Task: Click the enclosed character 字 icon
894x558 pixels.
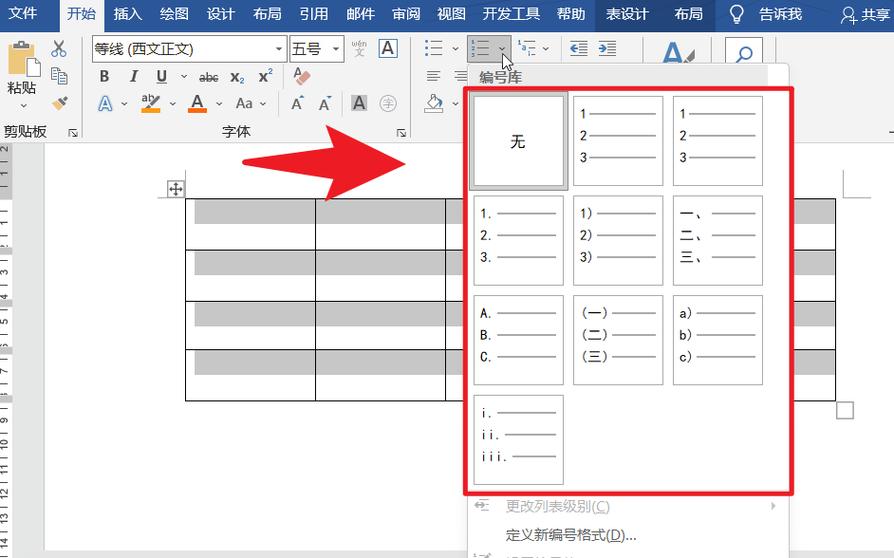Action: click(388, 103)
